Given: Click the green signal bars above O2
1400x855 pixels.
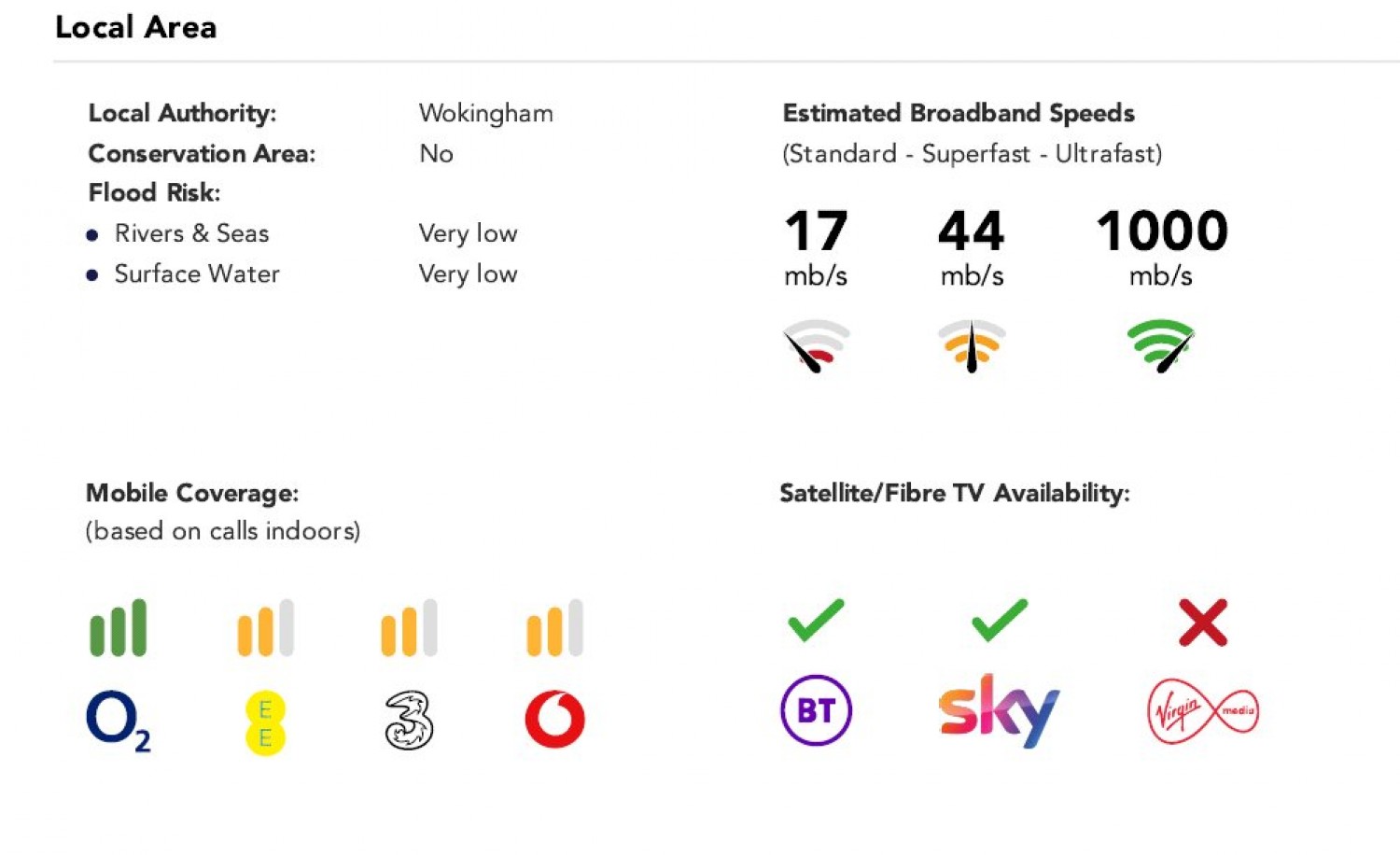Looking at the screenshot, I should tap(118, 628).
